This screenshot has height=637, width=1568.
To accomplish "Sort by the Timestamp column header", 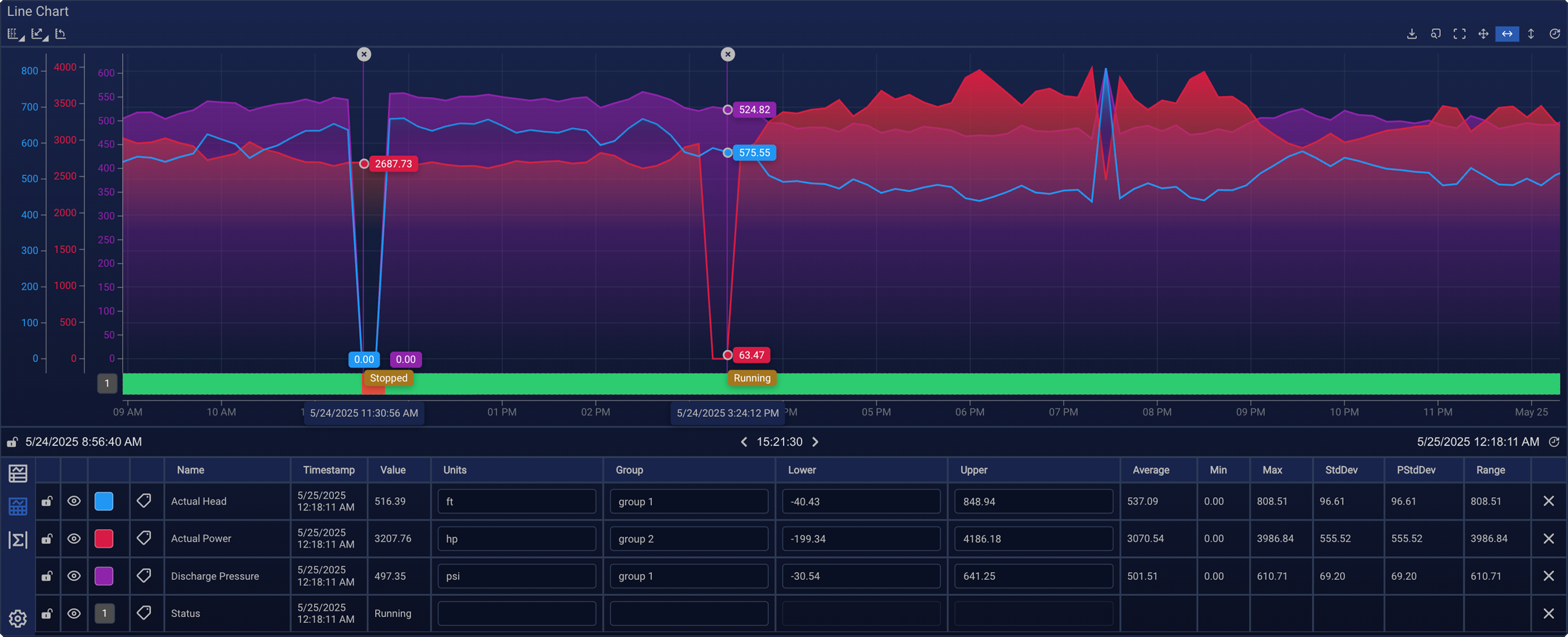I will 329,470.
